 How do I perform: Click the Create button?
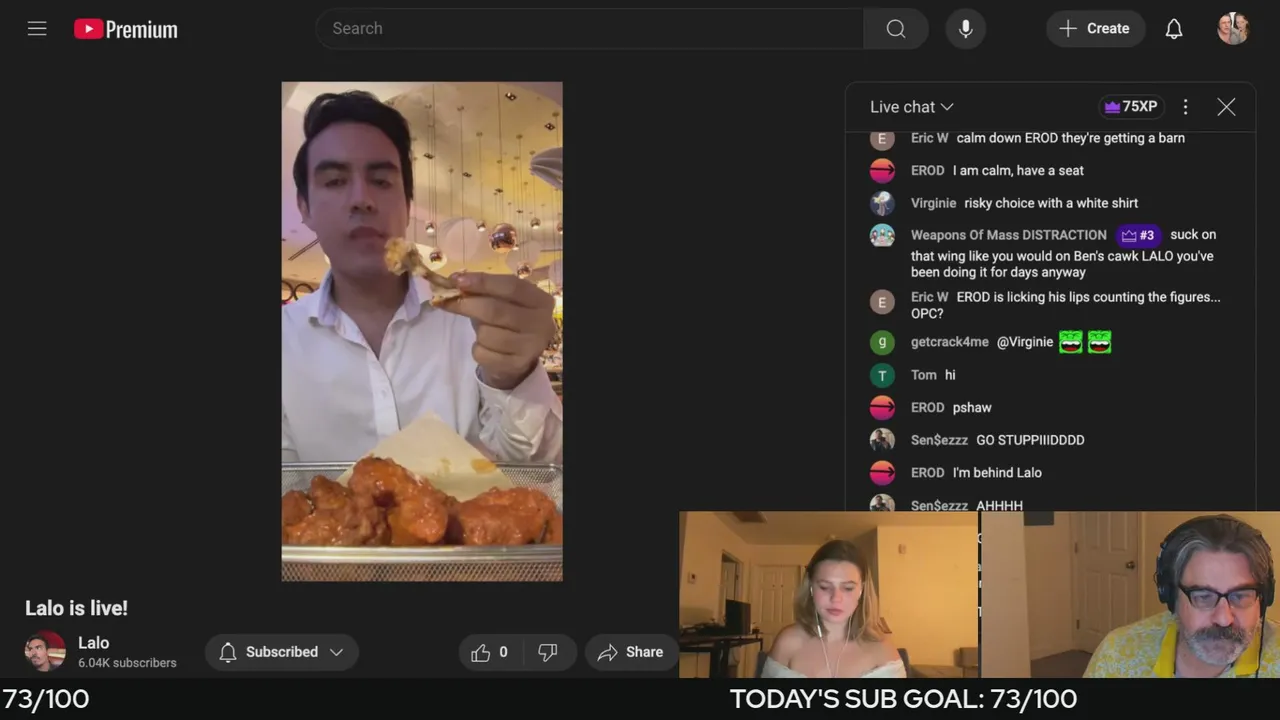pos(1095,29)
